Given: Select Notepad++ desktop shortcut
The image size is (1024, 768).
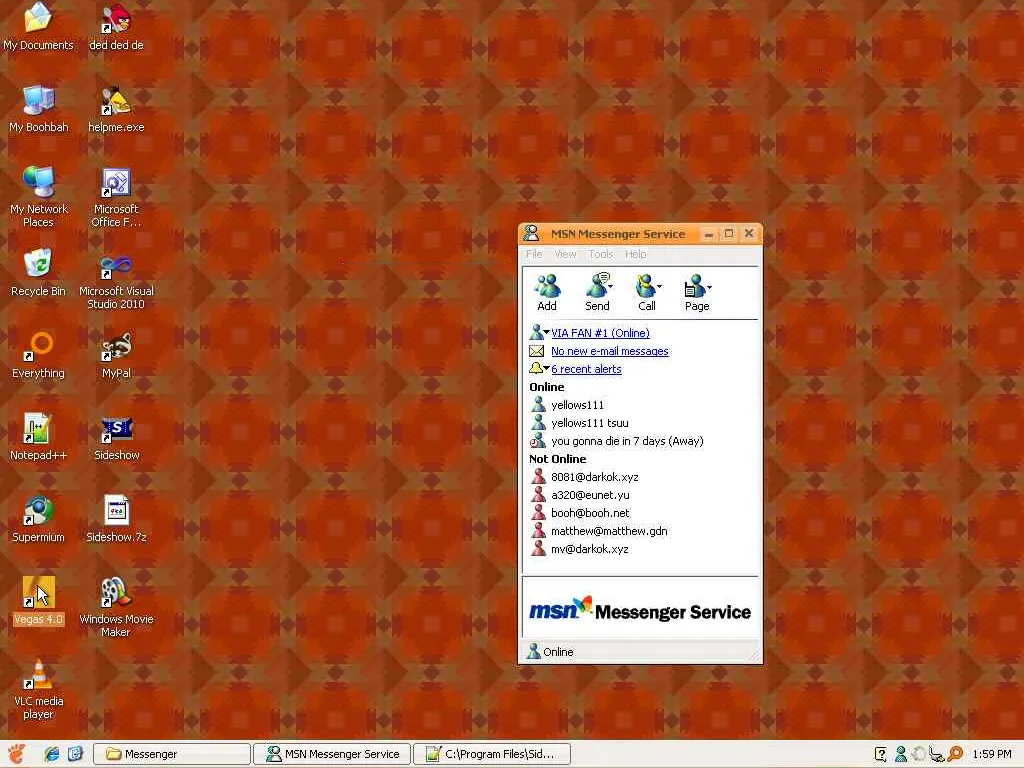Looking at the screenshot, I should pyautogui.click(x=38, y=436).
